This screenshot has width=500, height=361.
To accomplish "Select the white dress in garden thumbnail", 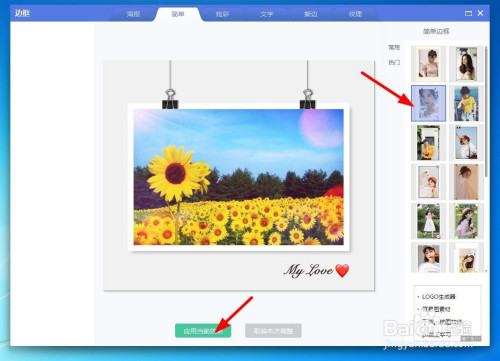I will (428, 221).
